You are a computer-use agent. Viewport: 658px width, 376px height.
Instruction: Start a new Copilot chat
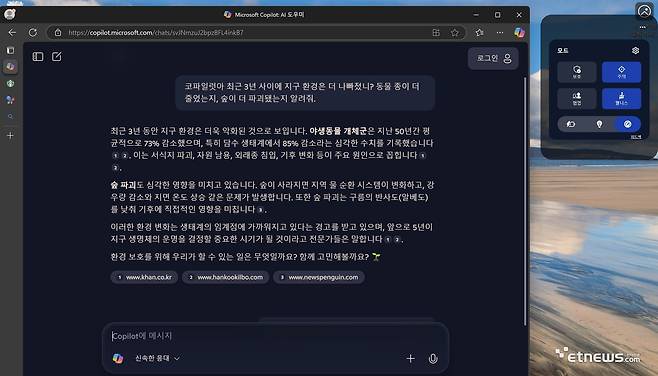[57, 57]
